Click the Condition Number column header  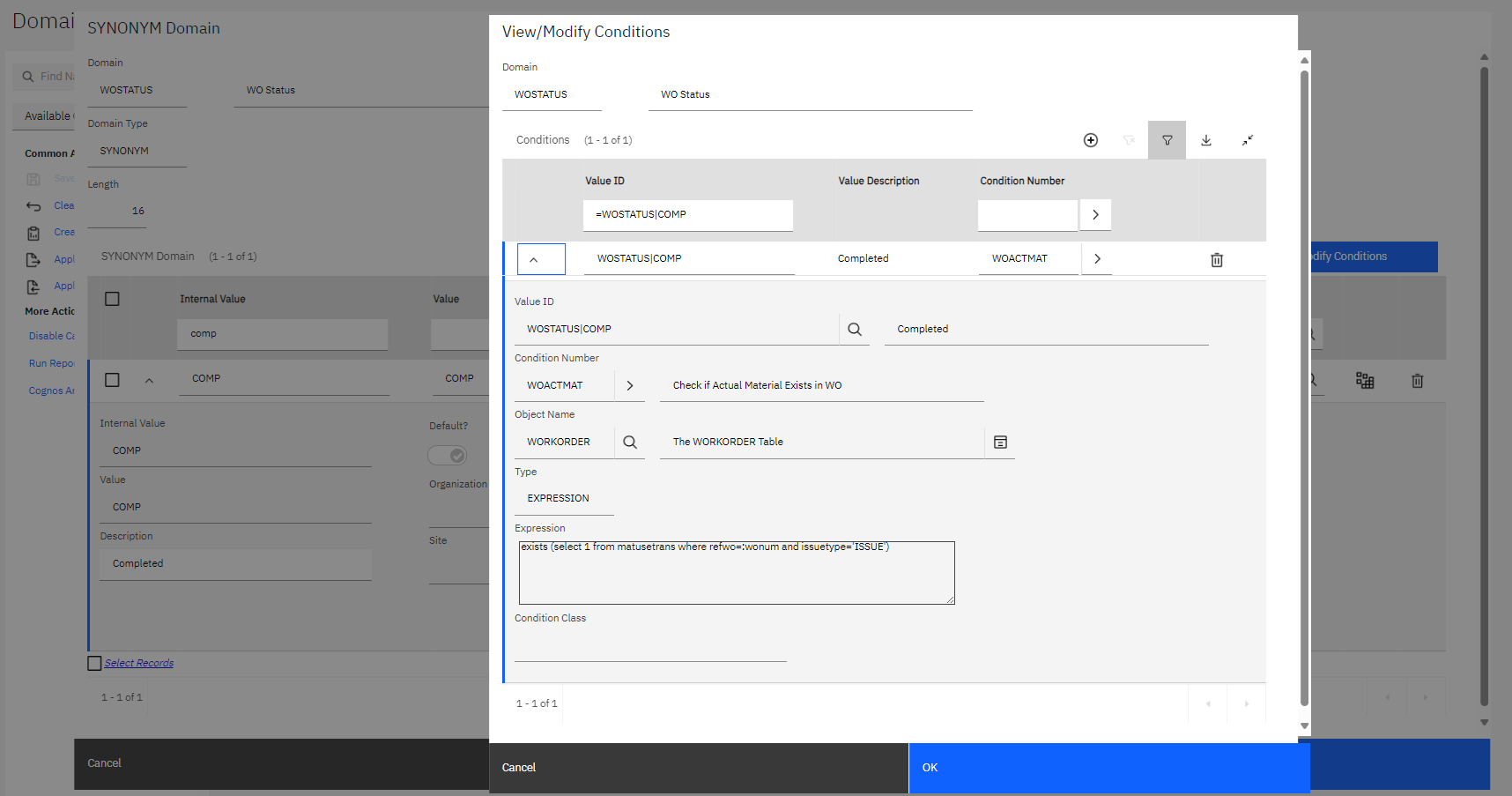tap(1021, 181)
